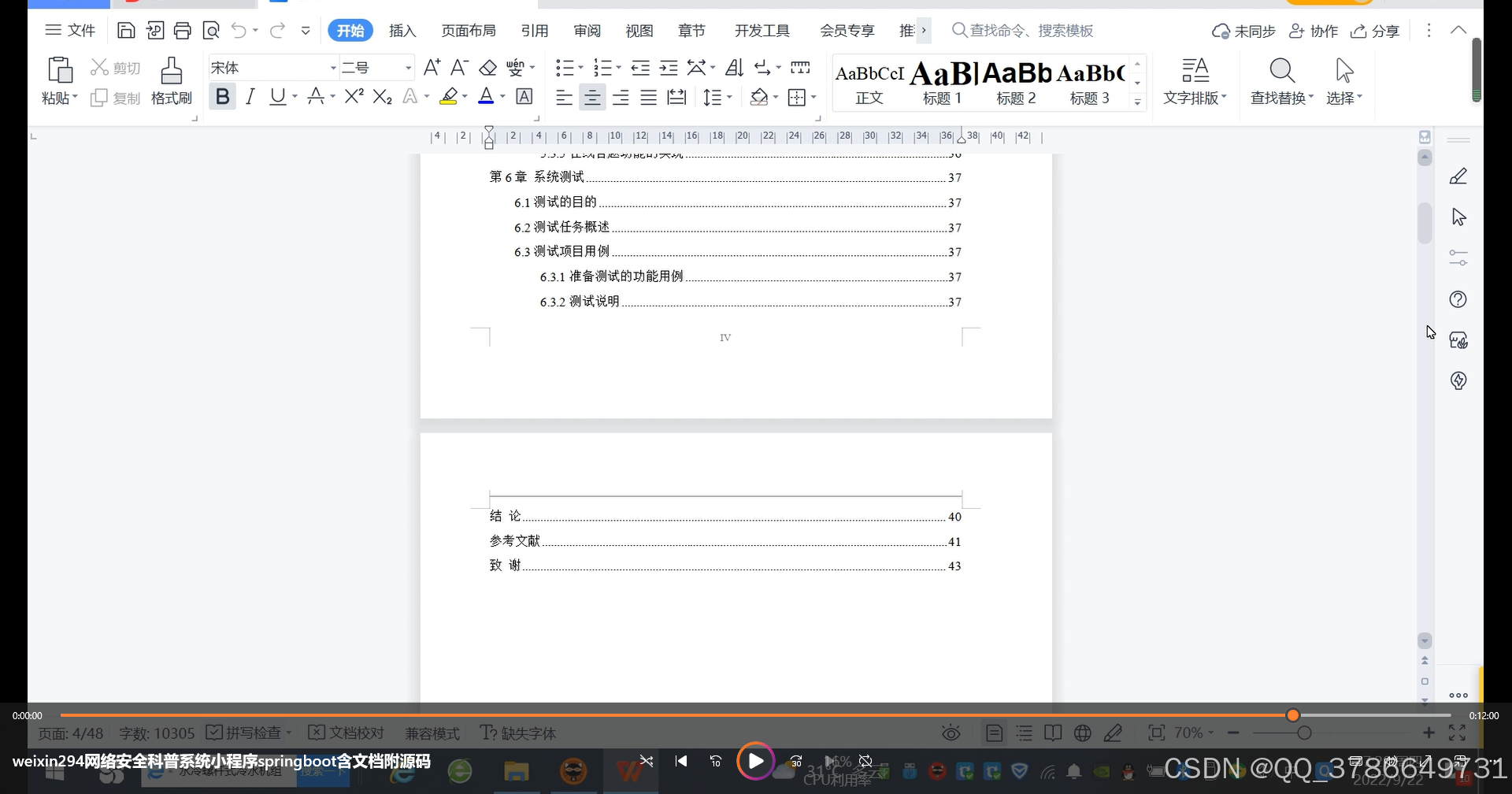Click the command search field

tap(1023, 31)
